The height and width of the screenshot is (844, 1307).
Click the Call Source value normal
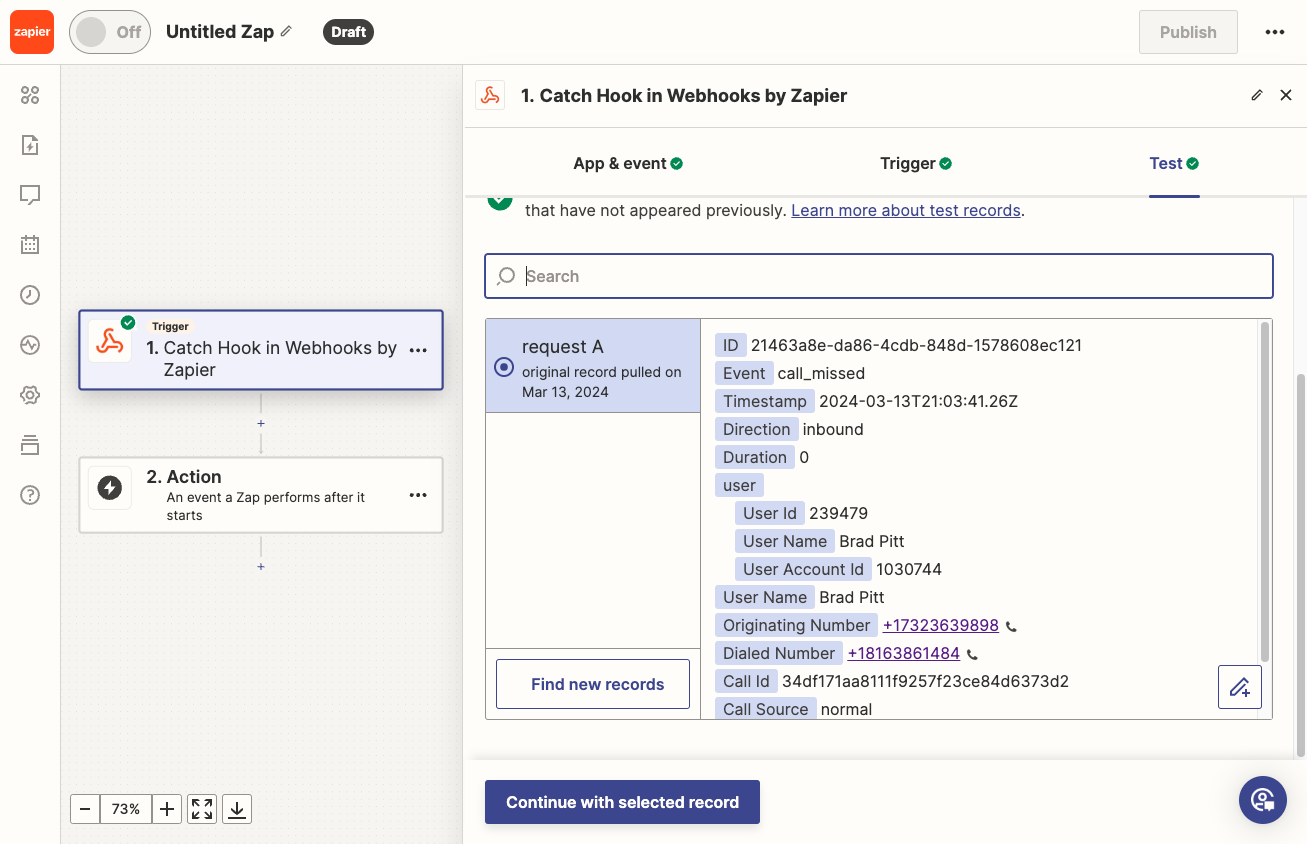click(846, 709)
